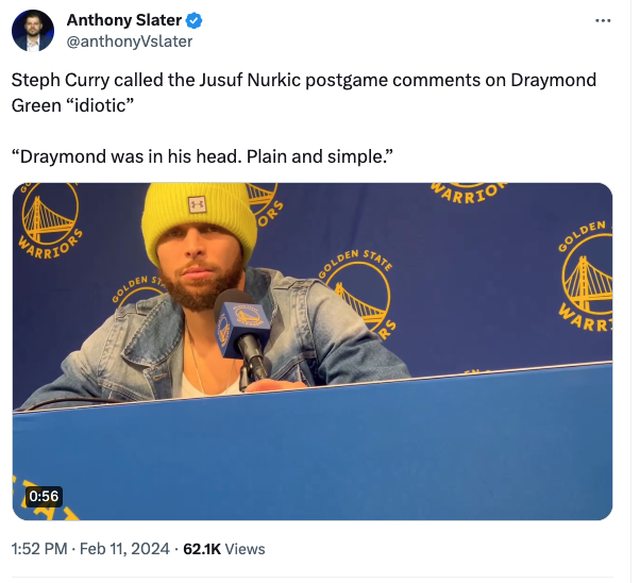Play the Steph Curry press conference video
This screenshot has height=583, width=640.
(x=312, y=351)
